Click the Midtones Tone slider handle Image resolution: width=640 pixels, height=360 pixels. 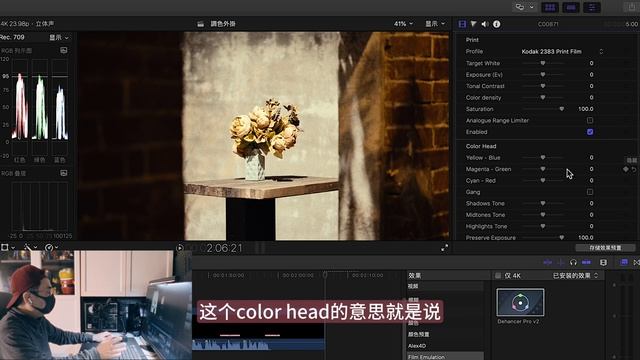[543, 215]
